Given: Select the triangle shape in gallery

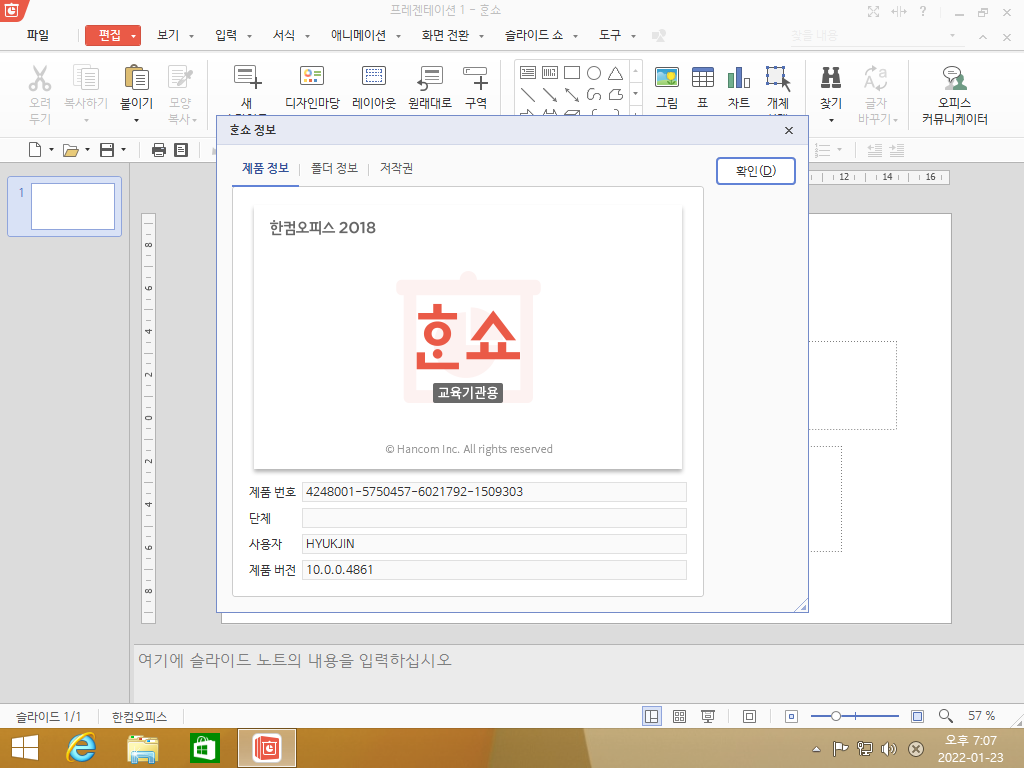Looking at the screenshot, I should pos(615,72).
